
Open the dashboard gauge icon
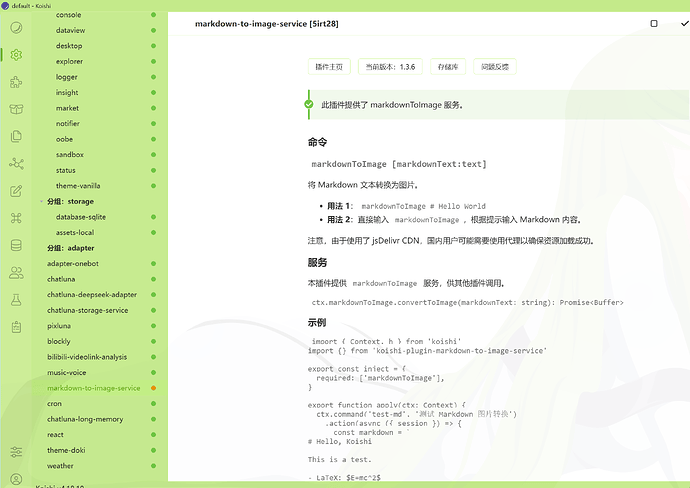(x=16, y=28)
